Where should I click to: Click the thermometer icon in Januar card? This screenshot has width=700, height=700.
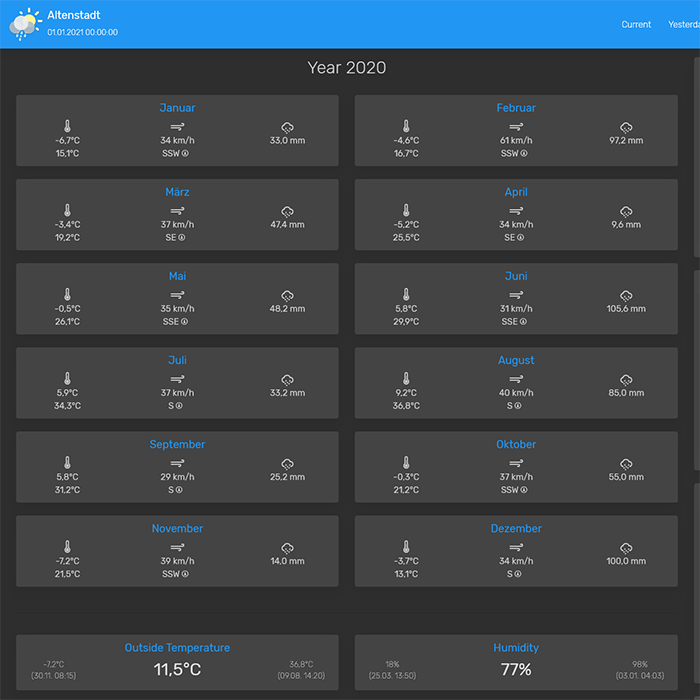point(67,126)
